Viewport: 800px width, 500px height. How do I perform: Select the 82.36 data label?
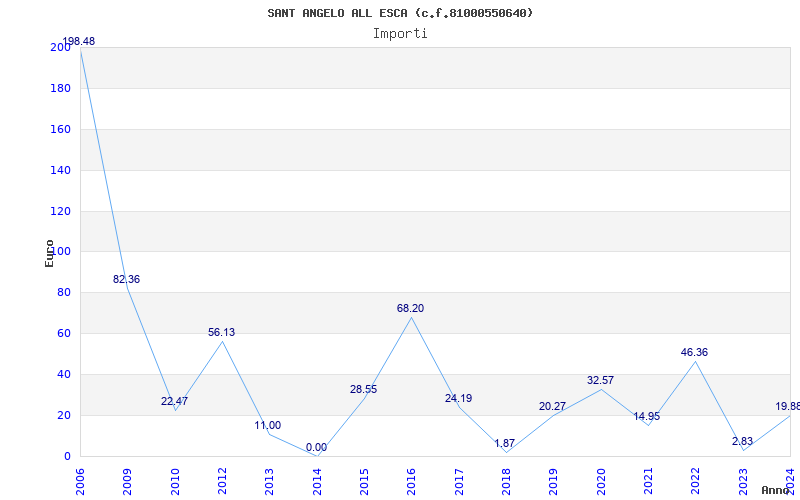[x=126, y=279]
